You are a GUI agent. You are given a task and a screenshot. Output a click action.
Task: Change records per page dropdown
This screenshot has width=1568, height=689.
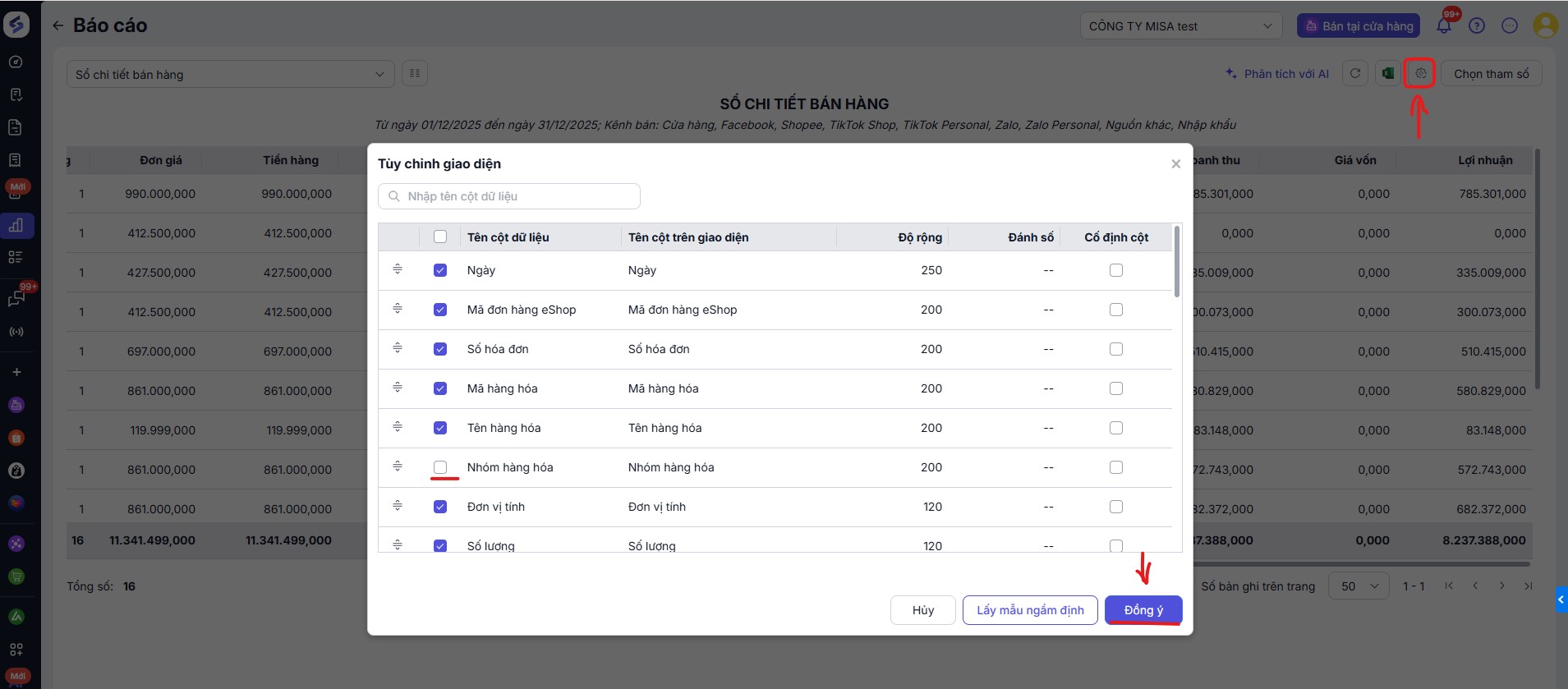click(x=1359, y=586)
